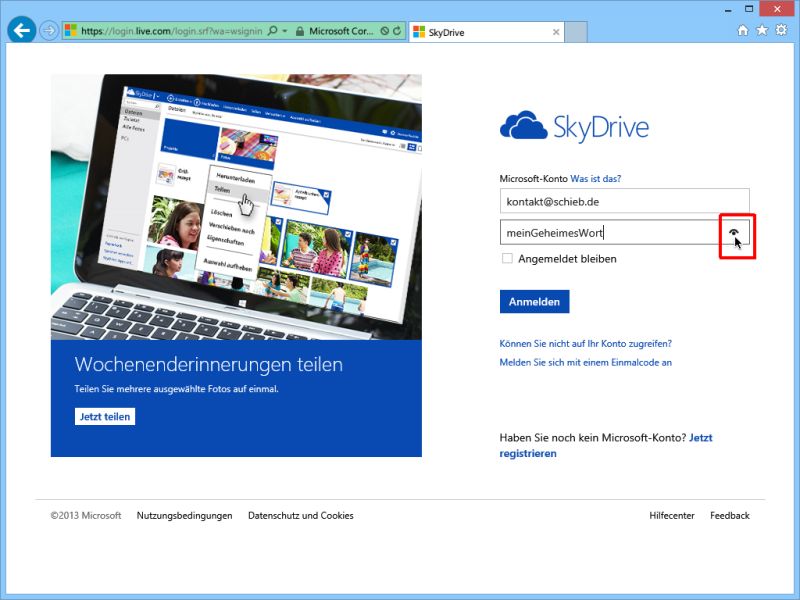Click the email field kontakt@schieb.de
The image size is (800, 600).
pyautogui.click(x=624, y=201)
